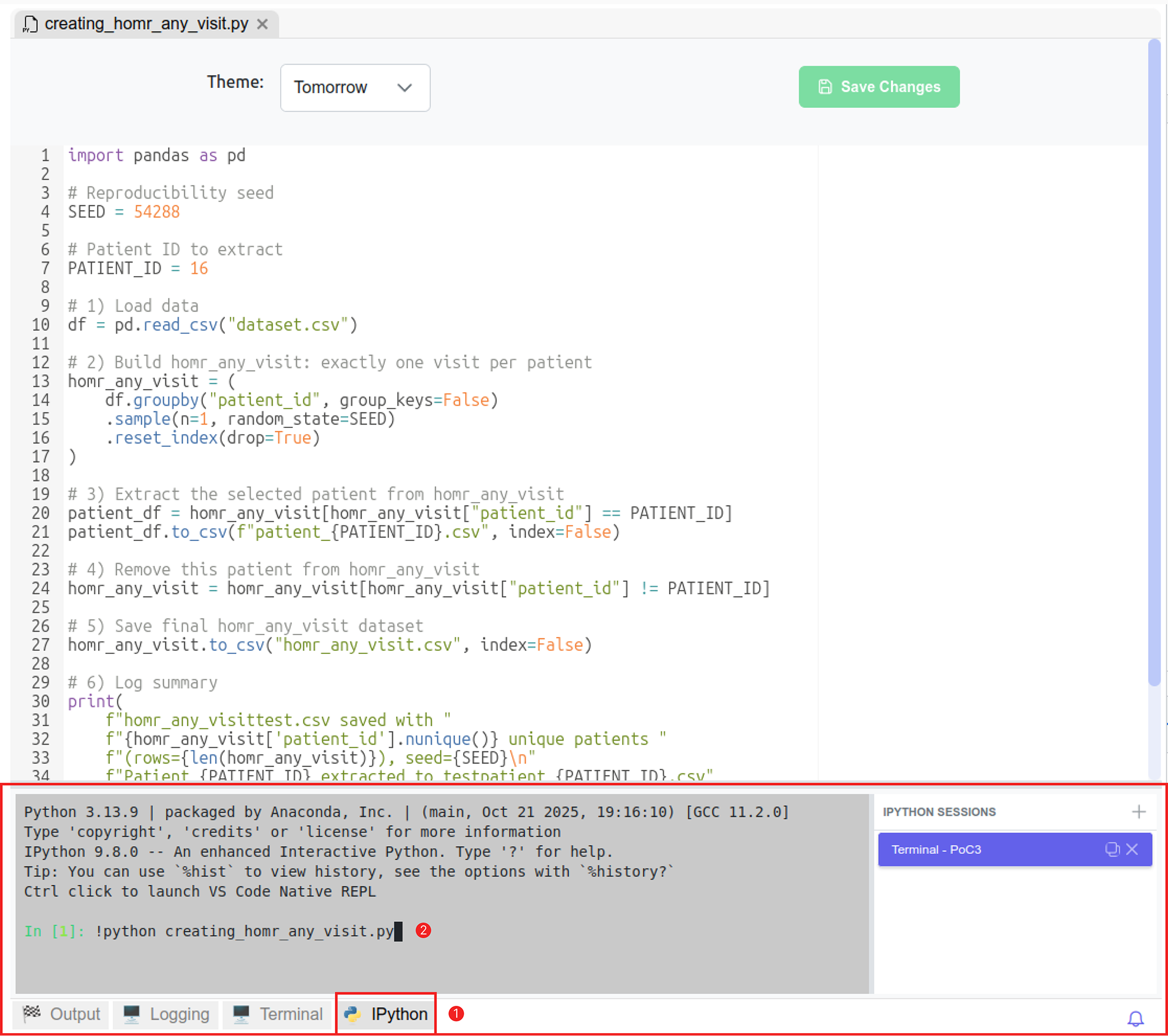Add a new IPython session
The image size is (1168, 1036).
pyautogui.click(x=1138, y=812)
